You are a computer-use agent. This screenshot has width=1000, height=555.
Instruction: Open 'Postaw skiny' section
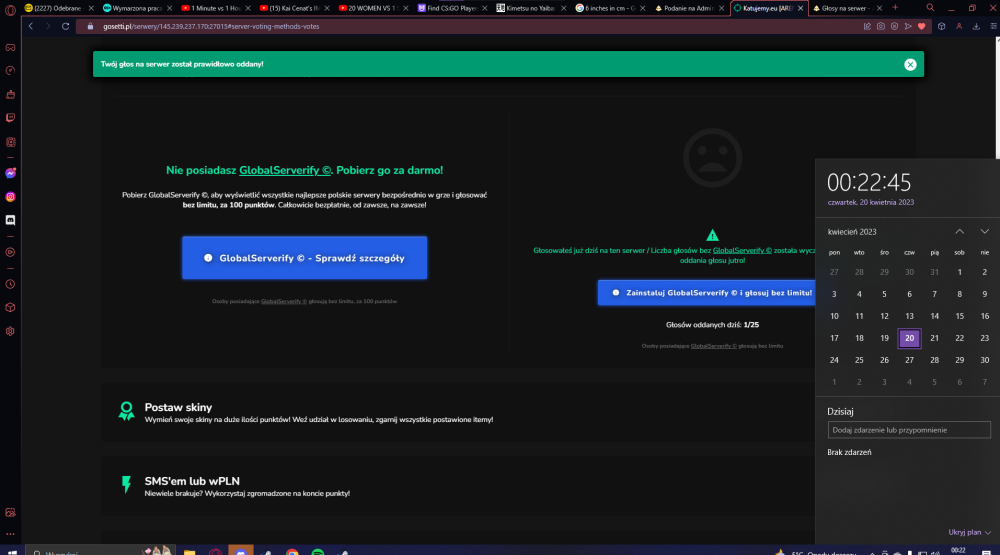tap(178, 408)
